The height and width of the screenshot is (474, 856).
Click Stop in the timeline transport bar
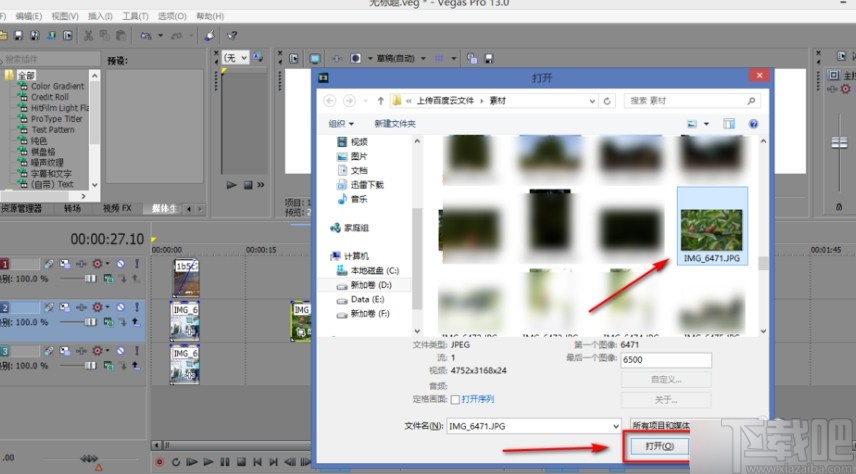241,462
